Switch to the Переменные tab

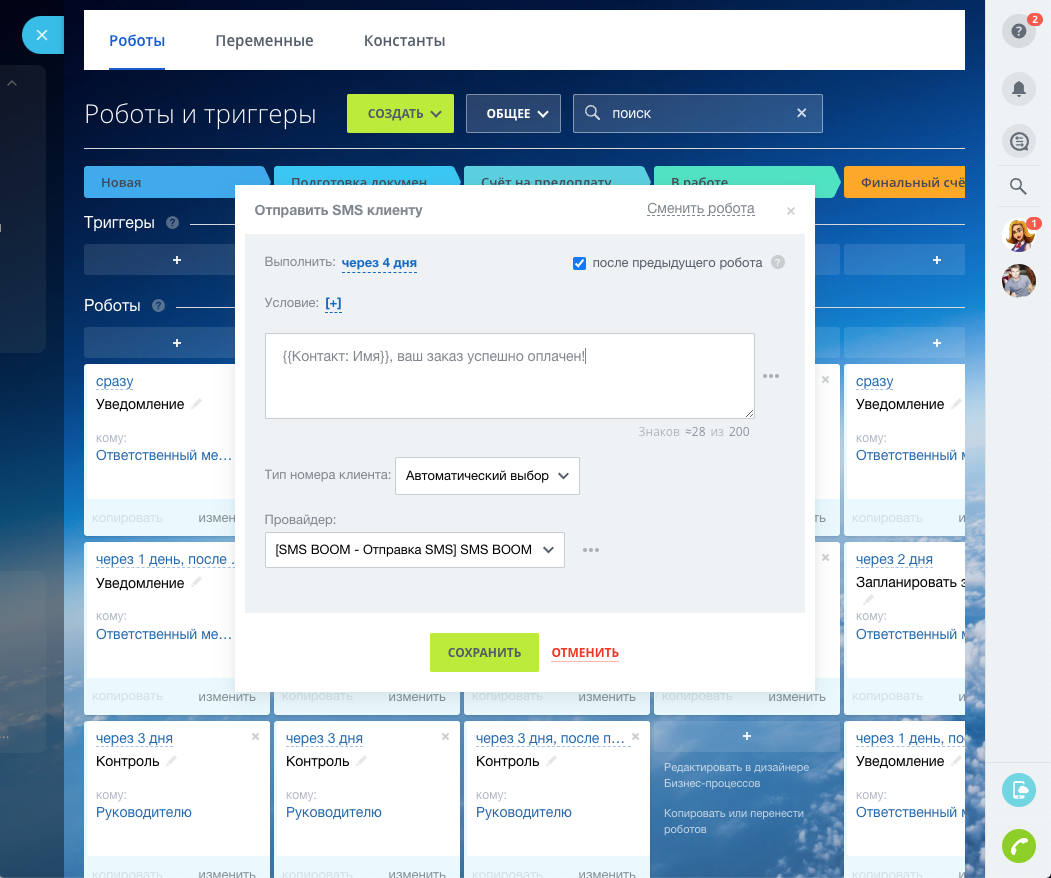click(264, 41)
